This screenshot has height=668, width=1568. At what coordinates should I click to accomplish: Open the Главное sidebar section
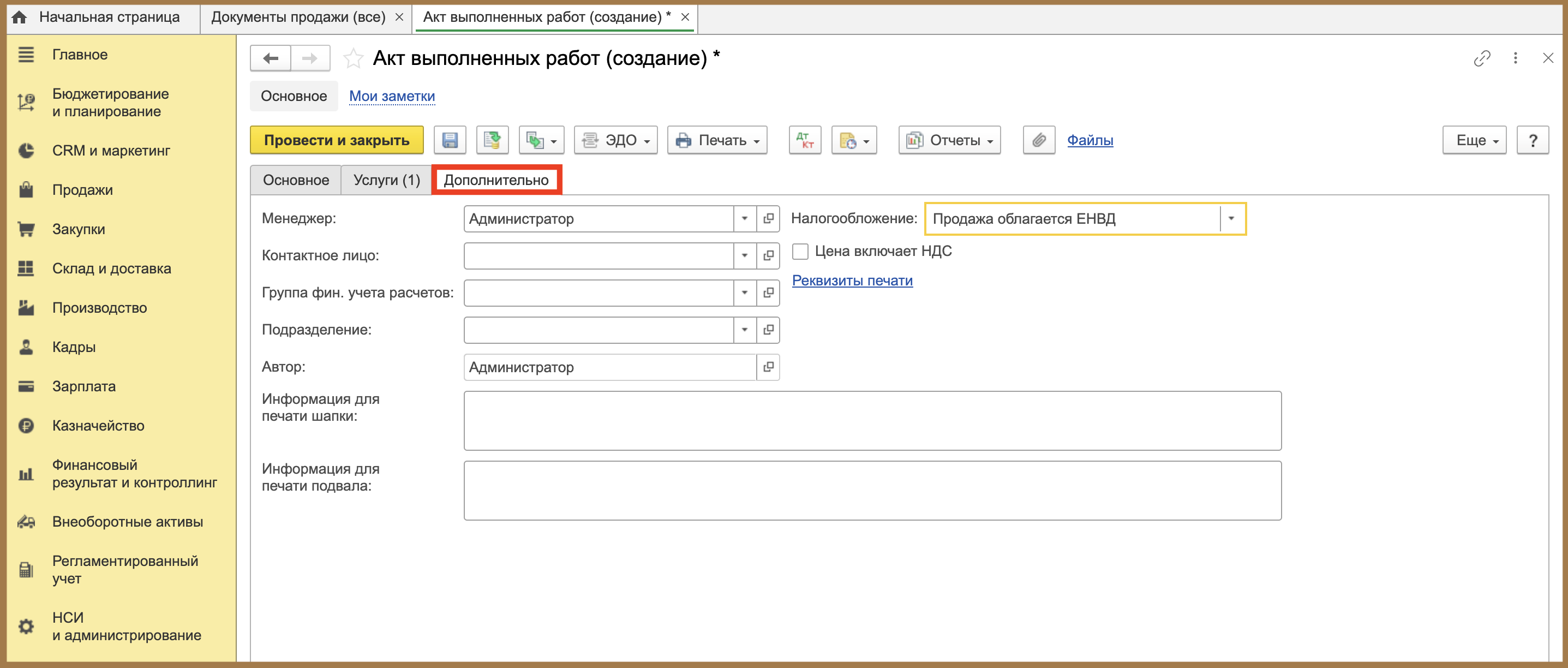[x=79, y=55]
